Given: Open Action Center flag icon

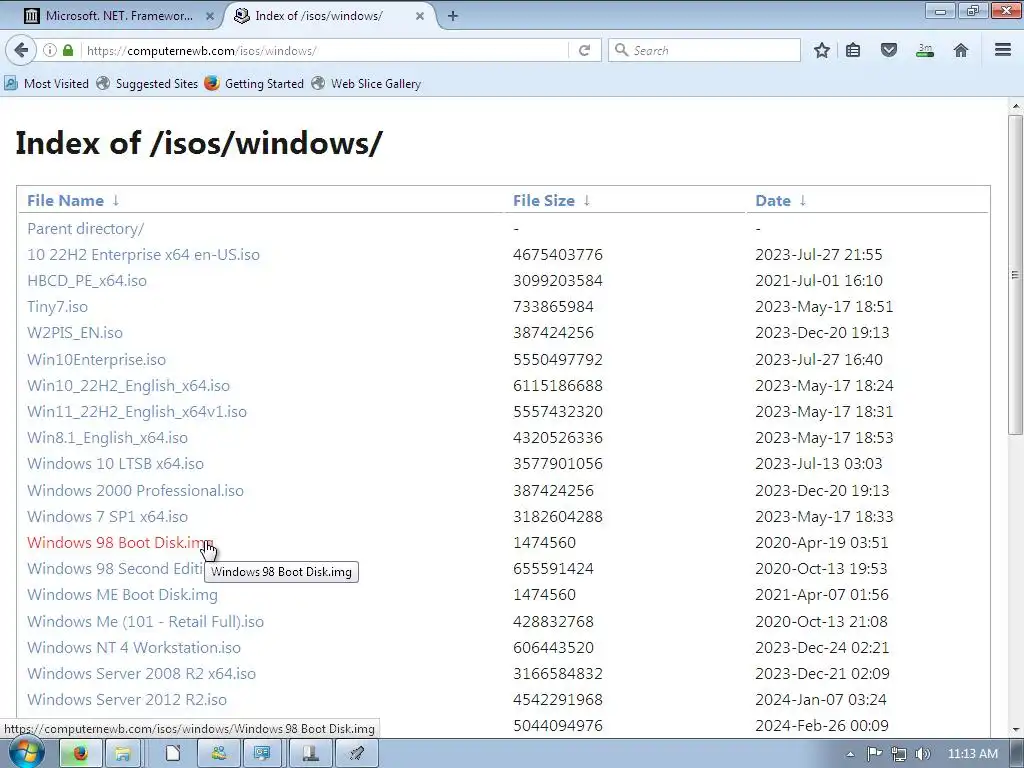Looking at the screenshot, I should [x=874, y=754].
